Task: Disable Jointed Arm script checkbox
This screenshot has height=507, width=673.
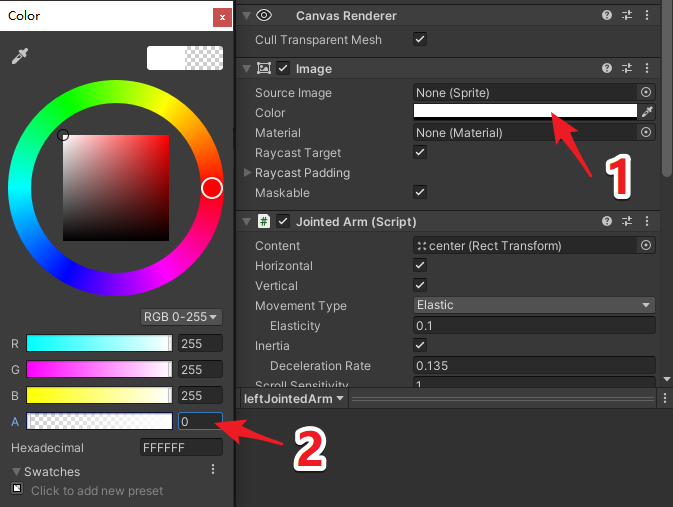Action: coord(283,222)
